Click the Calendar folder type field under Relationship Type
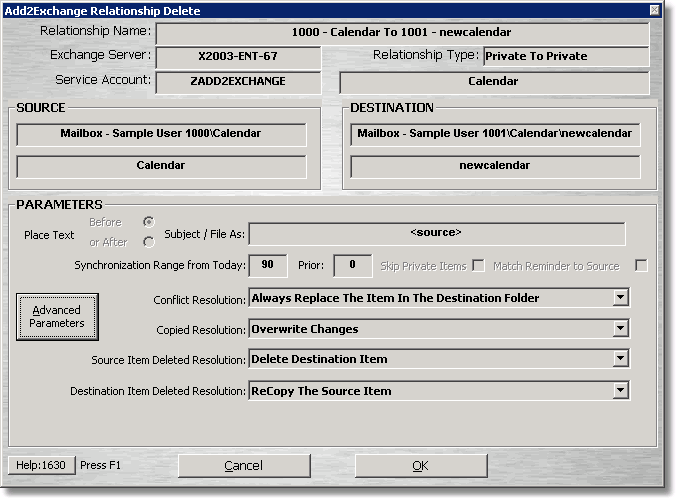 coord(494,82)
